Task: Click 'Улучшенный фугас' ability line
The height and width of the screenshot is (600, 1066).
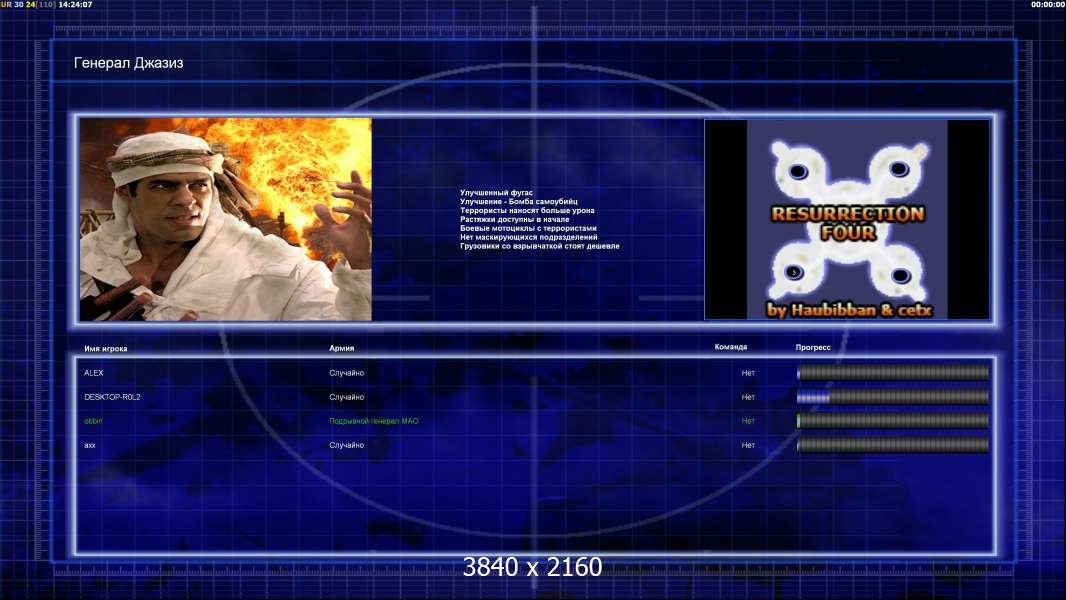Action: [496, 193]
